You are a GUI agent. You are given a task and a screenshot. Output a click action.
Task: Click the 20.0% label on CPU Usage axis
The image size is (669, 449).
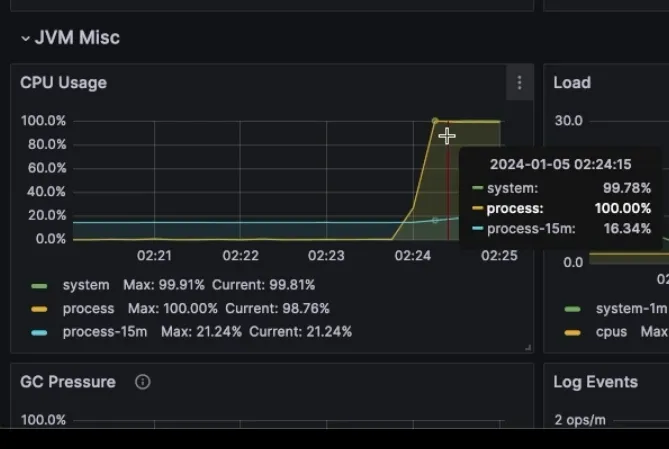(47, 215)
